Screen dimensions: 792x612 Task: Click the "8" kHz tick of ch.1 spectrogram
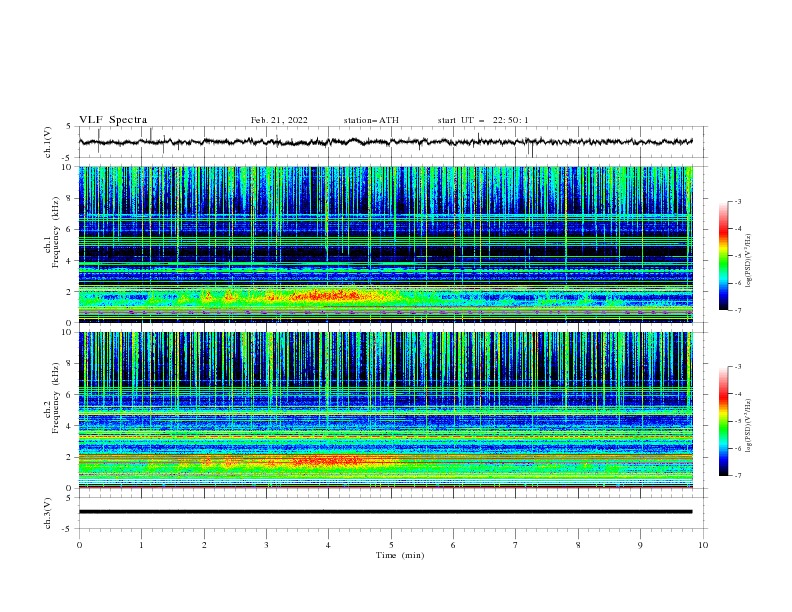(70, 198)
